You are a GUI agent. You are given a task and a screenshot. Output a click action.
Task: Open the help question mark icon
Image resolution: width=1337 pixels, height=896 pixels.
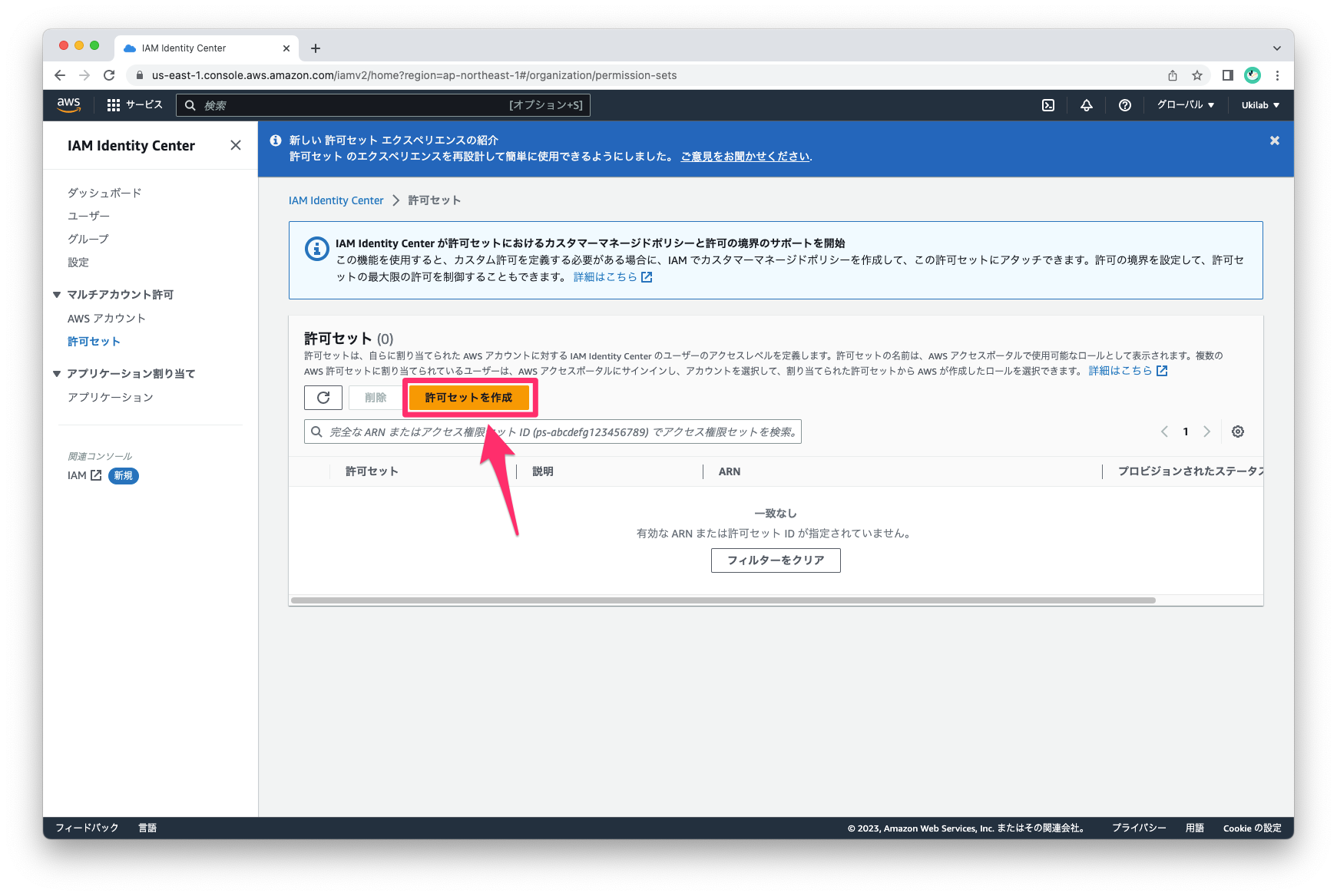point(1125,105)
